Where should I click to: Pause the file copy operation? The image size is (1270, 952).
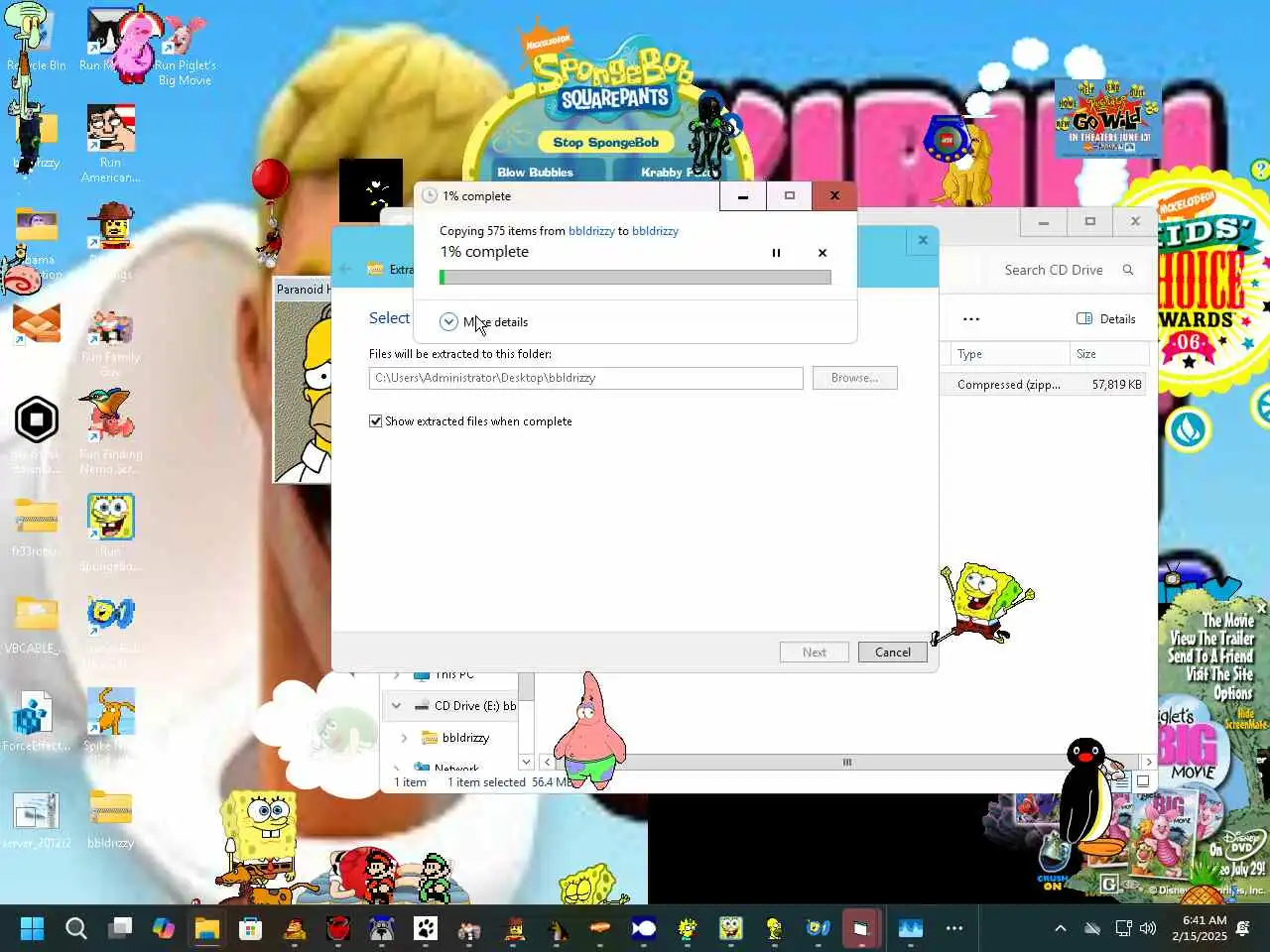point(776,253)
